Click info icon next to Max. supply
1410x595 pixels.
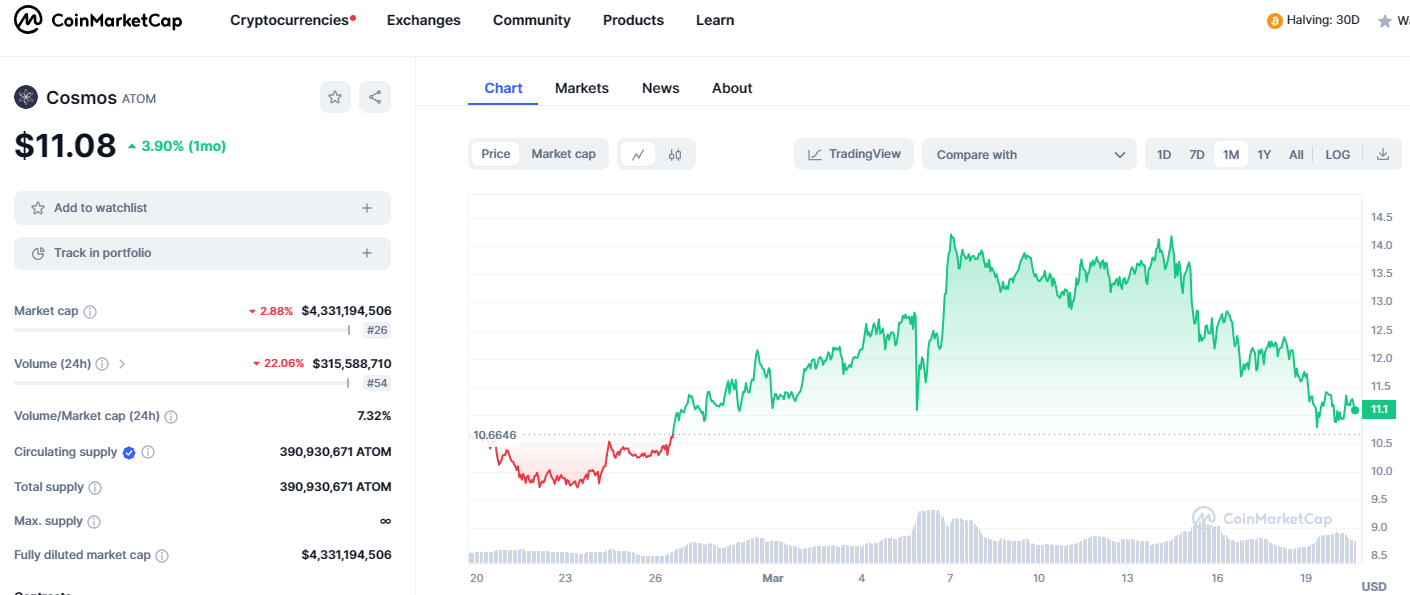(x=94, y=522)
